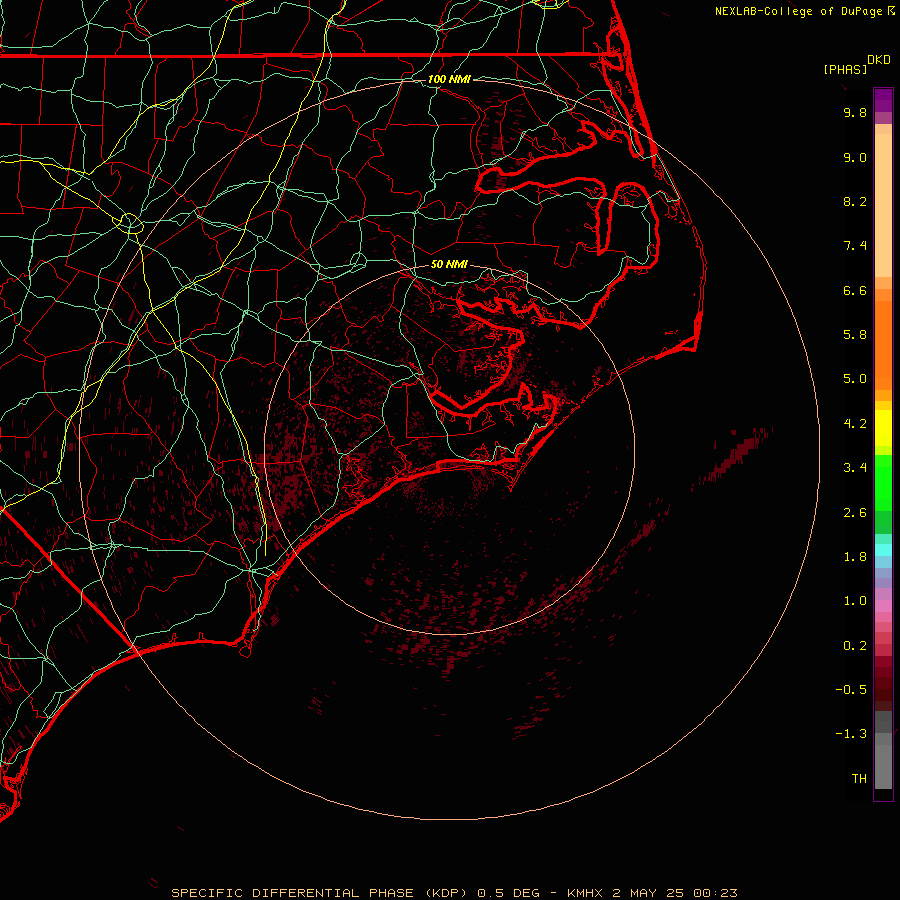Click the 1.0 scale value
This screenshot has height=900, width=900.
pyautogui.click(x=855, y=601)
